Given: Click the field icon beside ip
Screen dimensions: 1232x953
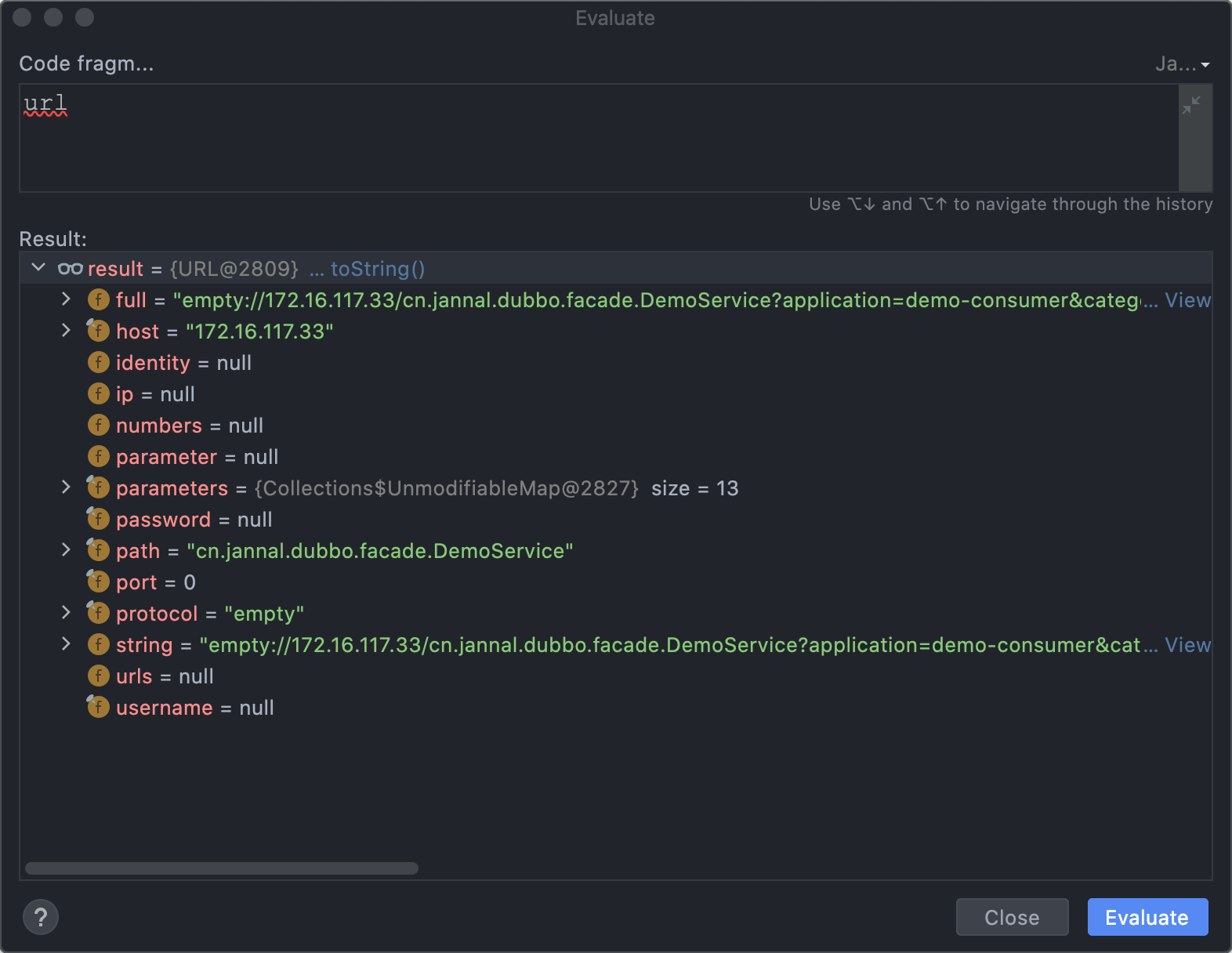Looking at the screenshot, I should click(x=98, y=393).
